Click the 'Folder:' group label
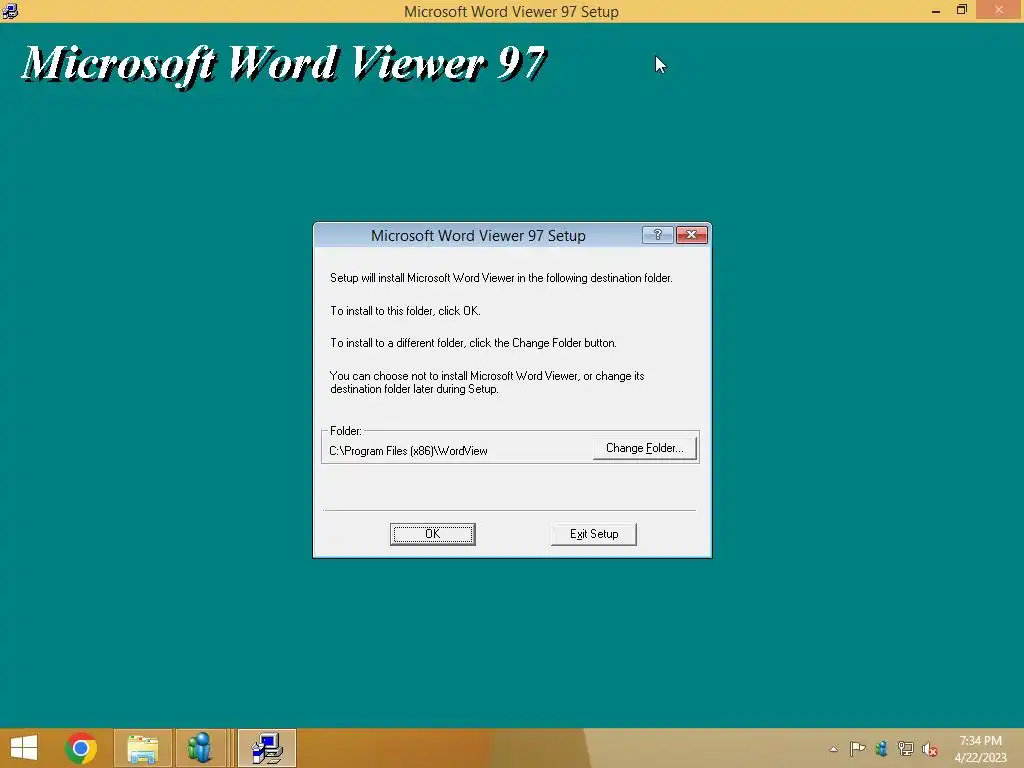This screenshot has width=1024, height=768. pos(345,431)
